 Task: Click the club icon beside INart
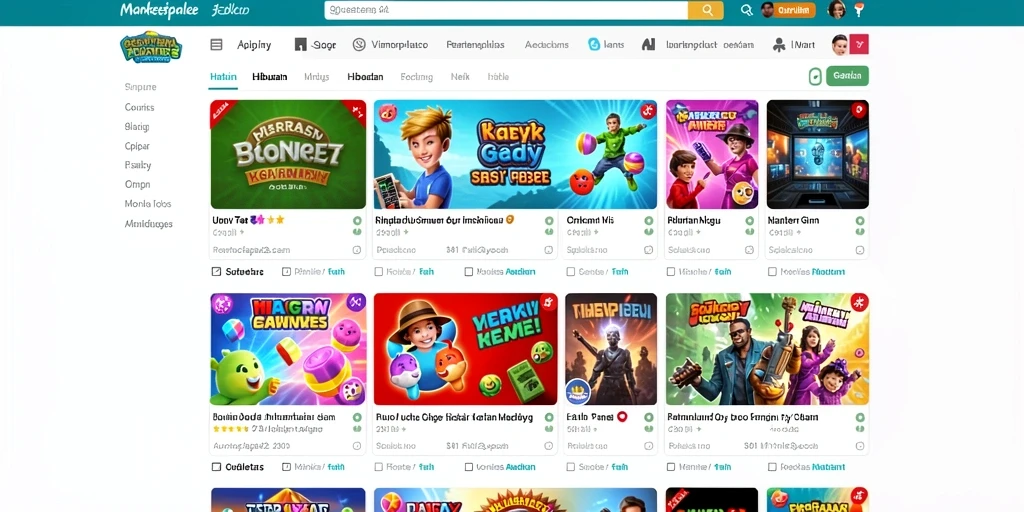point(779,45)
